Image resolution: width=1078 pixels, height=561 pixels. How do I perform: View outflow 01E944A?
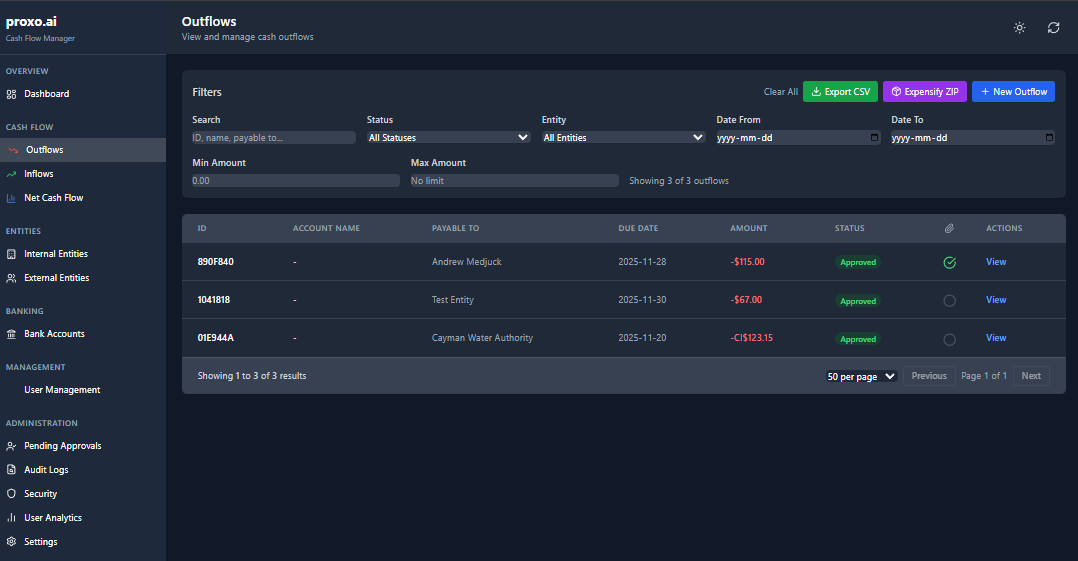coord(996,338)
